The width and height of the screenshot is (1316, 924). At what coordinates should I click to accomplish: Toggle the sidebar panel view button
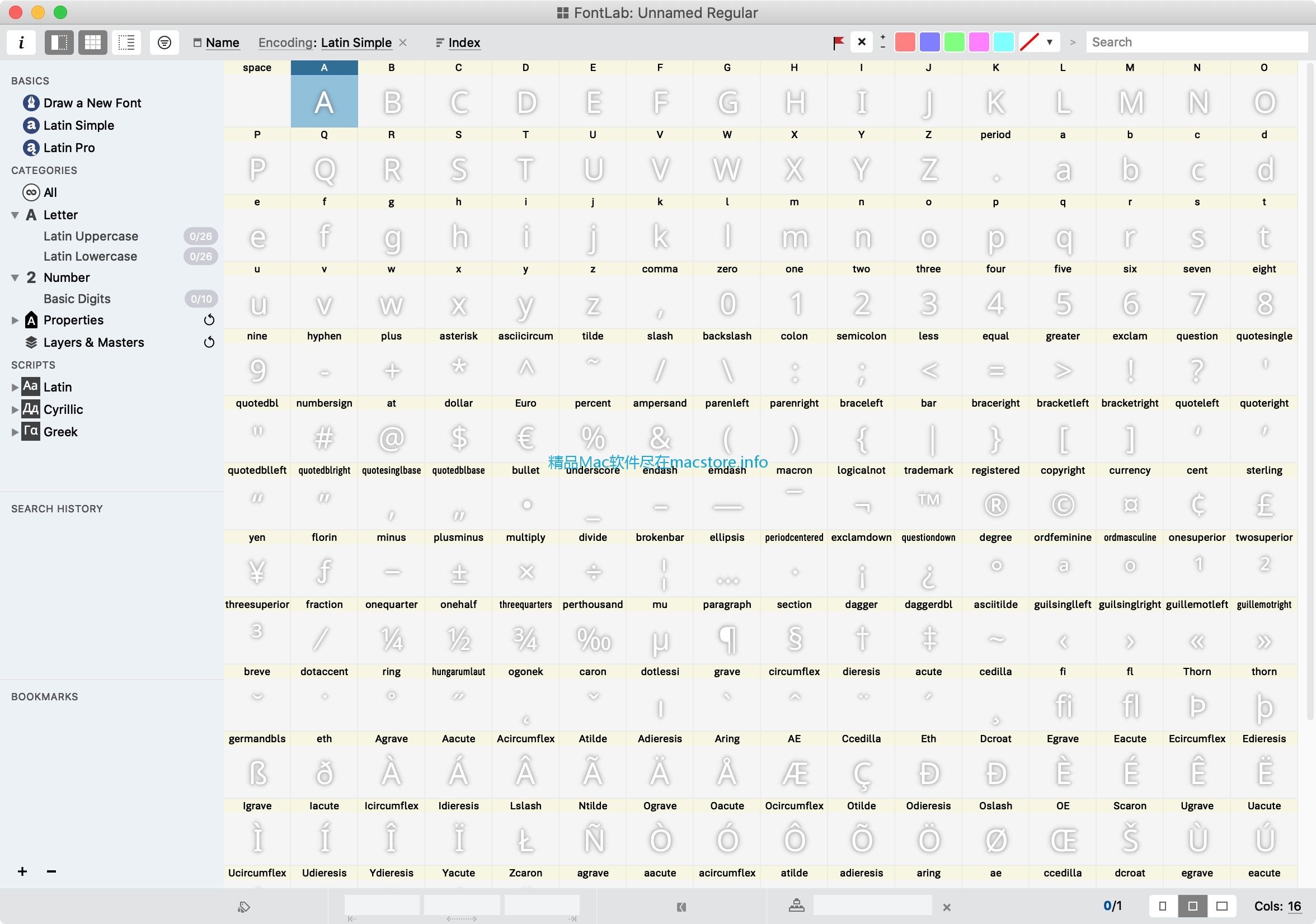click(59, 43)
